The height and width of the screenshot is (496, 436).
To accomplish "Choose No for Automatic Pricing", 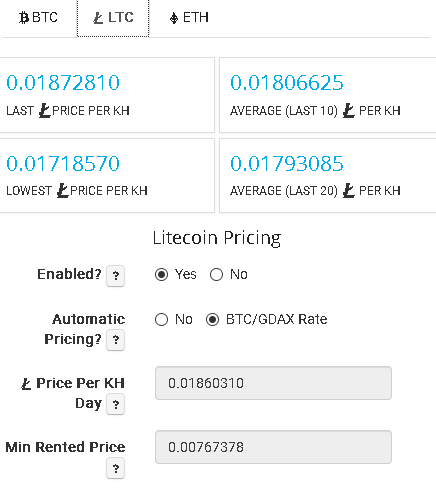I will coord(161,320).
